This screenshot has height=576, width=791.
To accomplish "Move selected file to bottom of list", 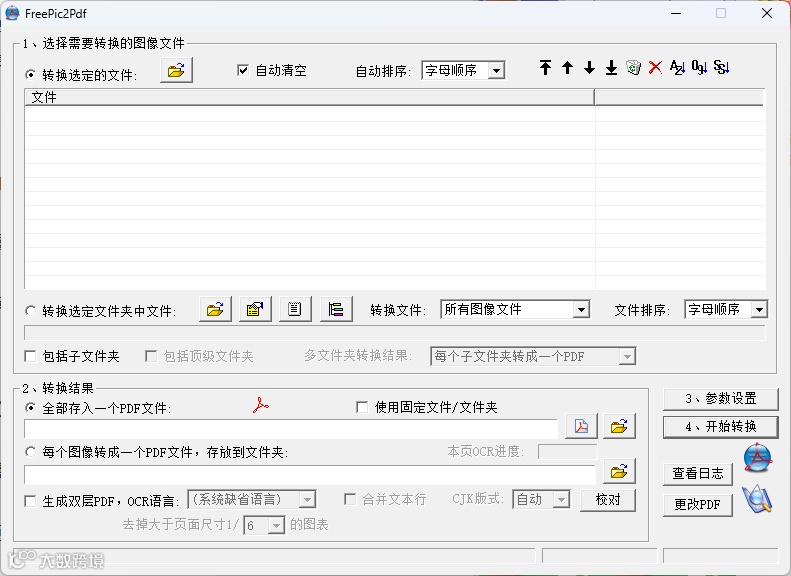I will [x=611, y=68].
